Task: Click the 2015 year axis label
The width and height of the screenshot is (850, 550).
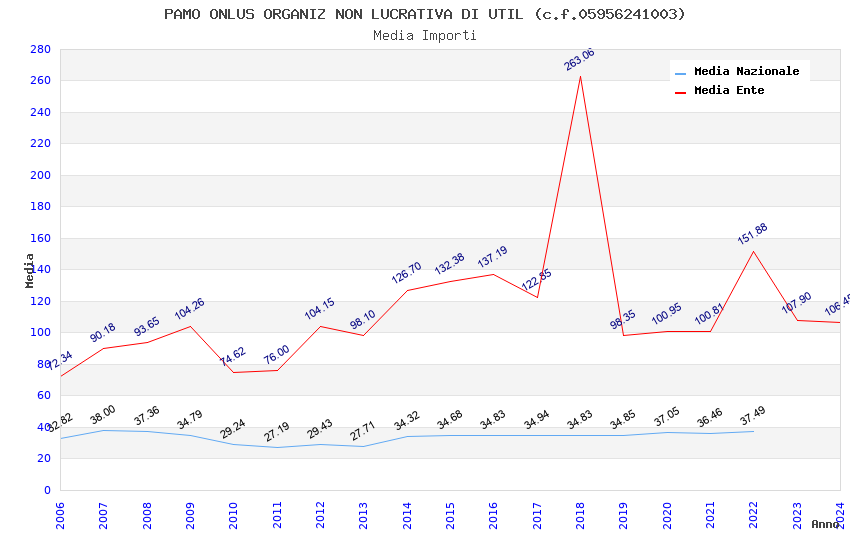Action: (x=450, y=515)
